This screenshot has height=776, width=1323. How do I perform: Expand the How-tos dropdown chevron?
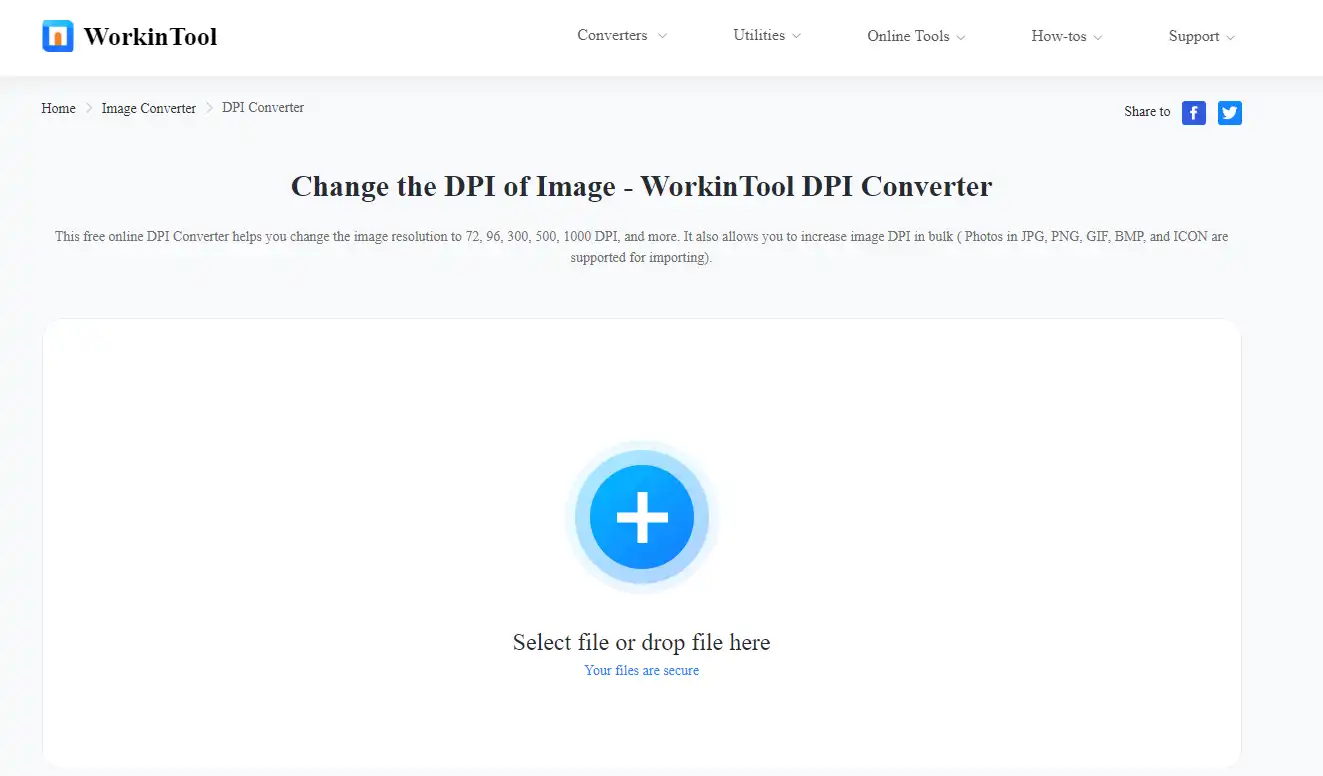point(1097,37)
